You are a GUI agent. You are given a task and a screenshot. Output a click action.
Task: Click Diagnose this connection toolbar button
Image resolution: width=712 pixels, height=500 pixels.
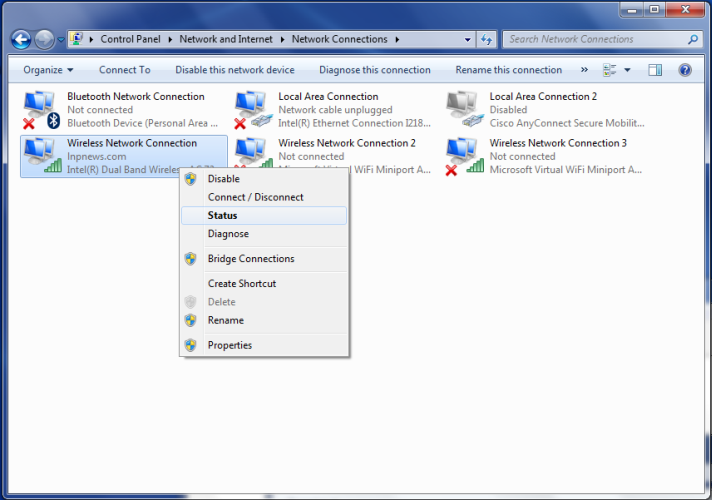(375, 70)
